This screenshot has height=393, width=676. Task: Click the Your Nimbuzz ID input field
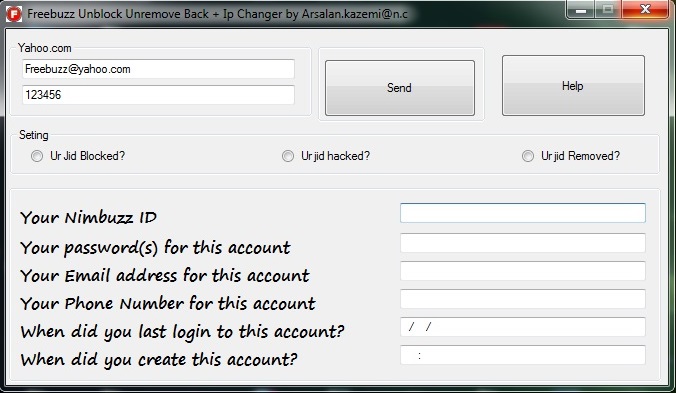coord(523,213)
